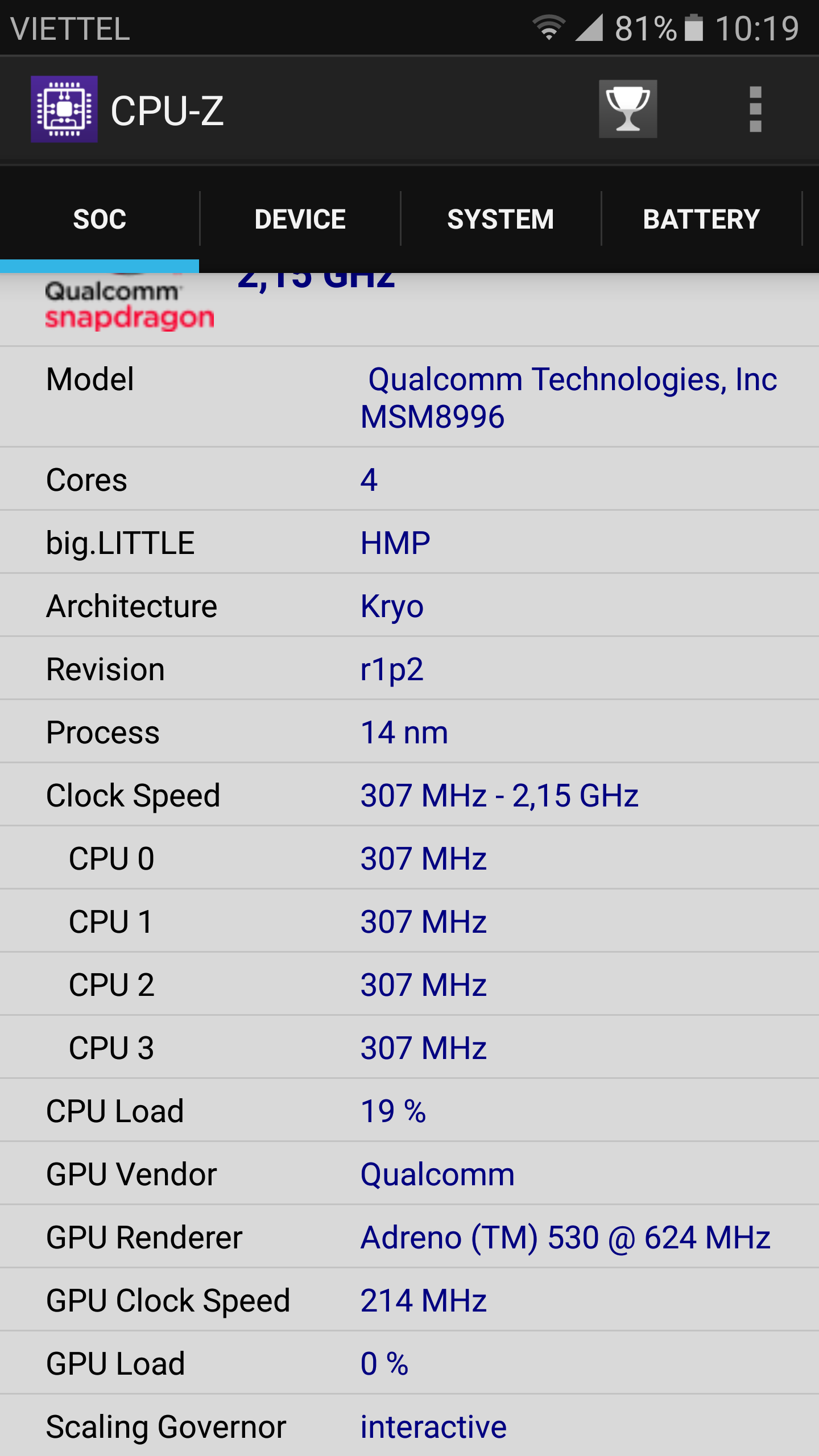Tap the Process 14 nm row
Viewport: 819px width, 1456px height.
[x=409, y=732]
